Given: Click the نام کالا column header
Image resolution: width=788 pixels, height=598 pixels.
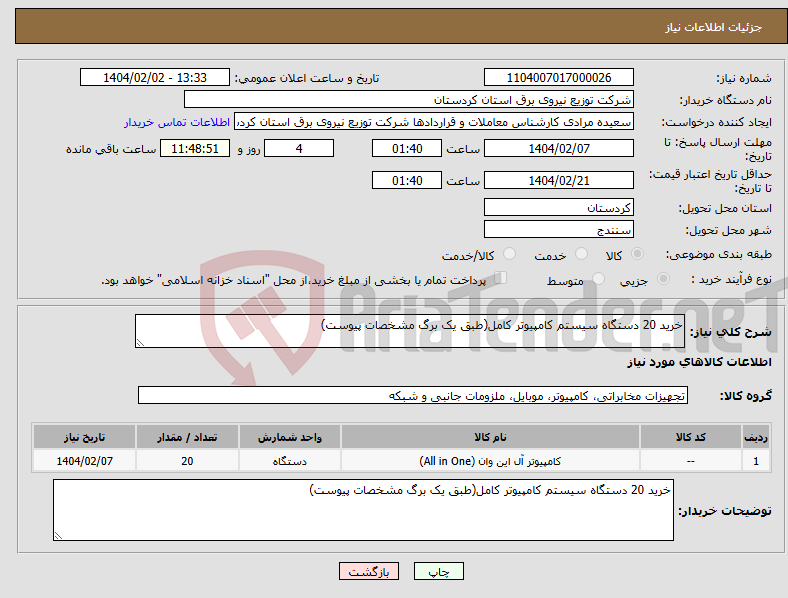Looking at the screenshot, I should pos(490,437).
